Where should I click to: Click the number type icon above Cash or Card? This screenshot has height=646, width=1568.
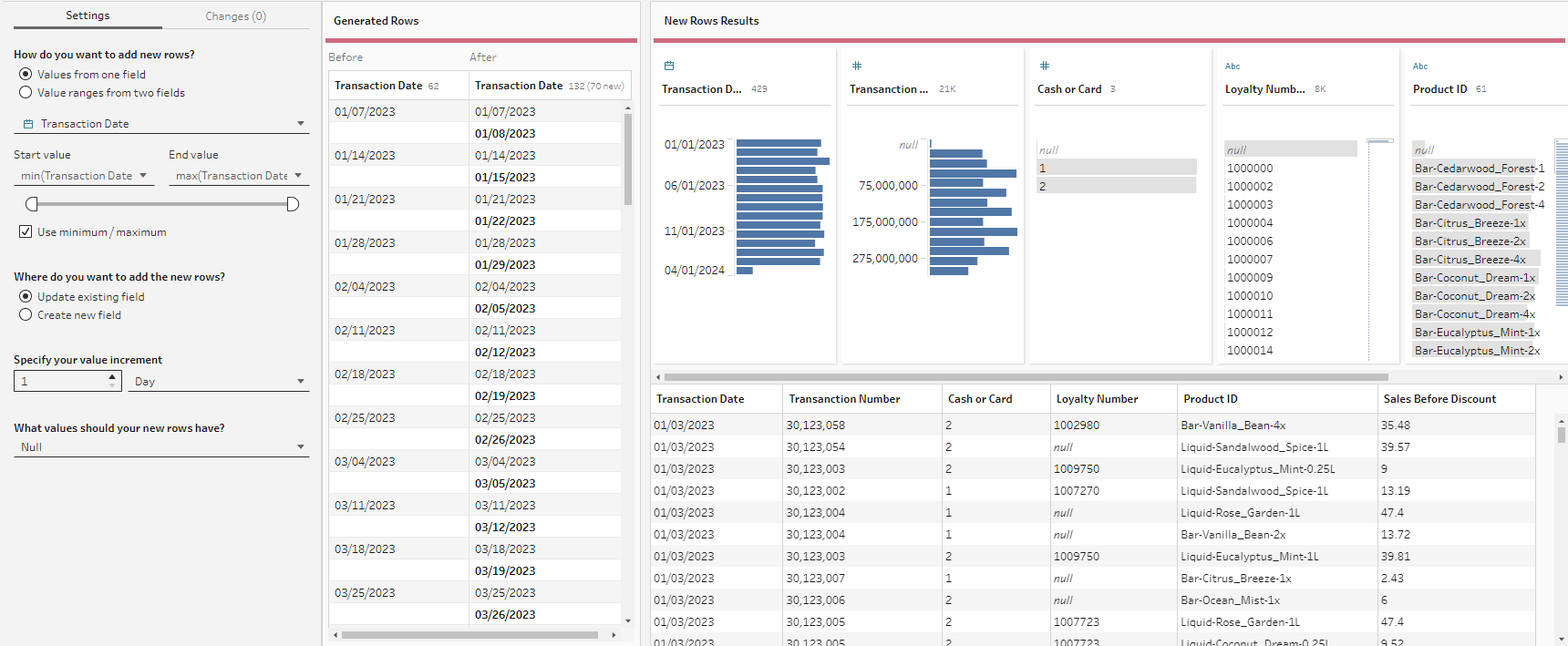point(1045,66)
